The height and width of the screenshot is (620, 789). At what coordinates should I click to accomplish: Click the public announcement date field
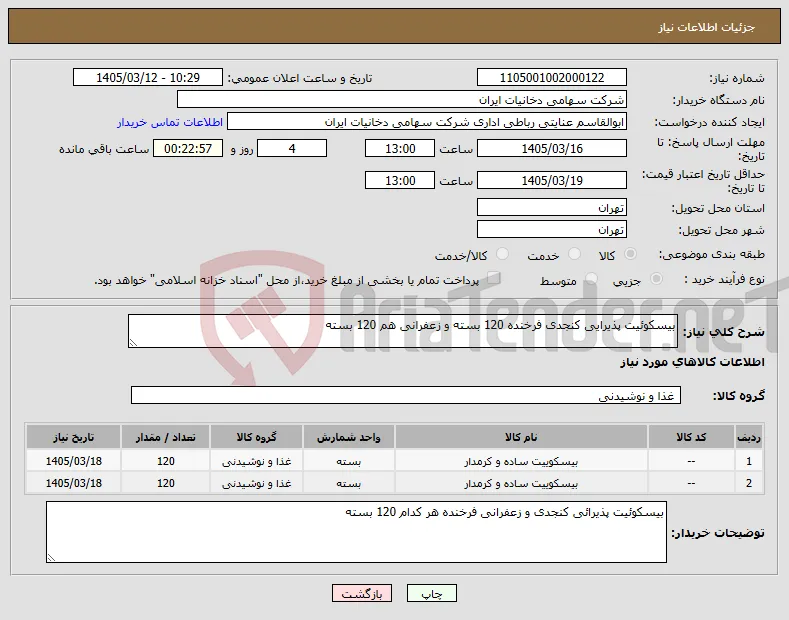148,78
